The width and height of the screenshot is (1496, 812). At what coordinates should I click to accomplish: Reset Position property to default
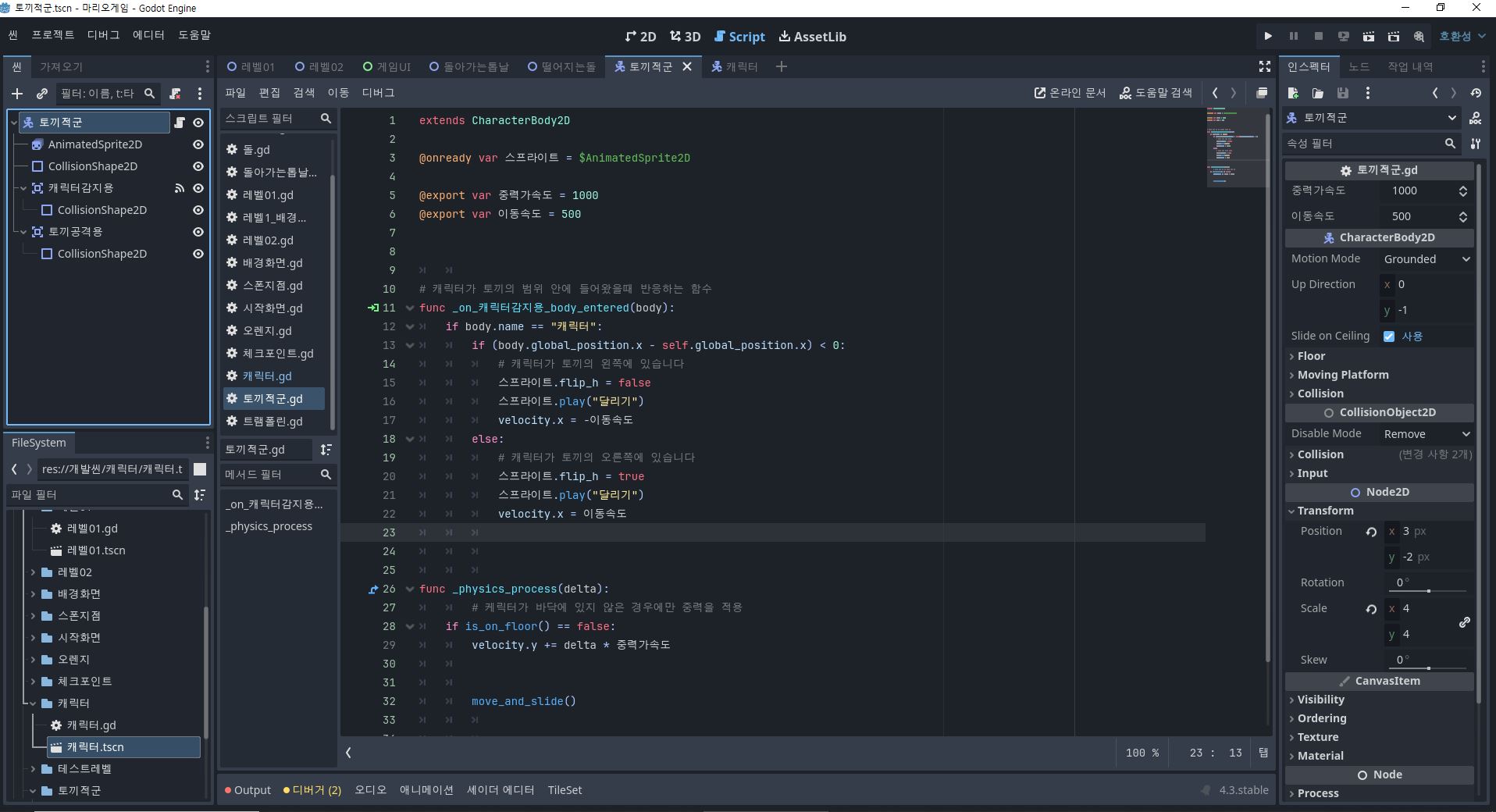point(1371,532)
